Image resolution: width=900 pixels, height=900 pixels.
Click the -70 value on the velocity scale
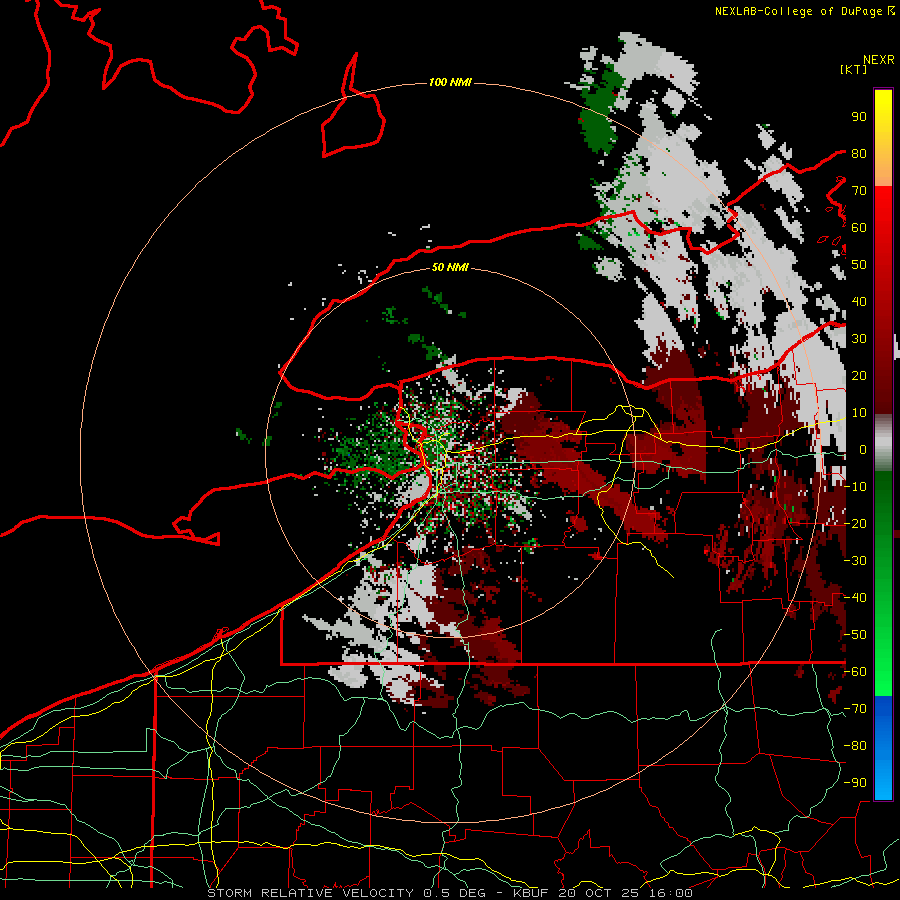pos(855,709)
